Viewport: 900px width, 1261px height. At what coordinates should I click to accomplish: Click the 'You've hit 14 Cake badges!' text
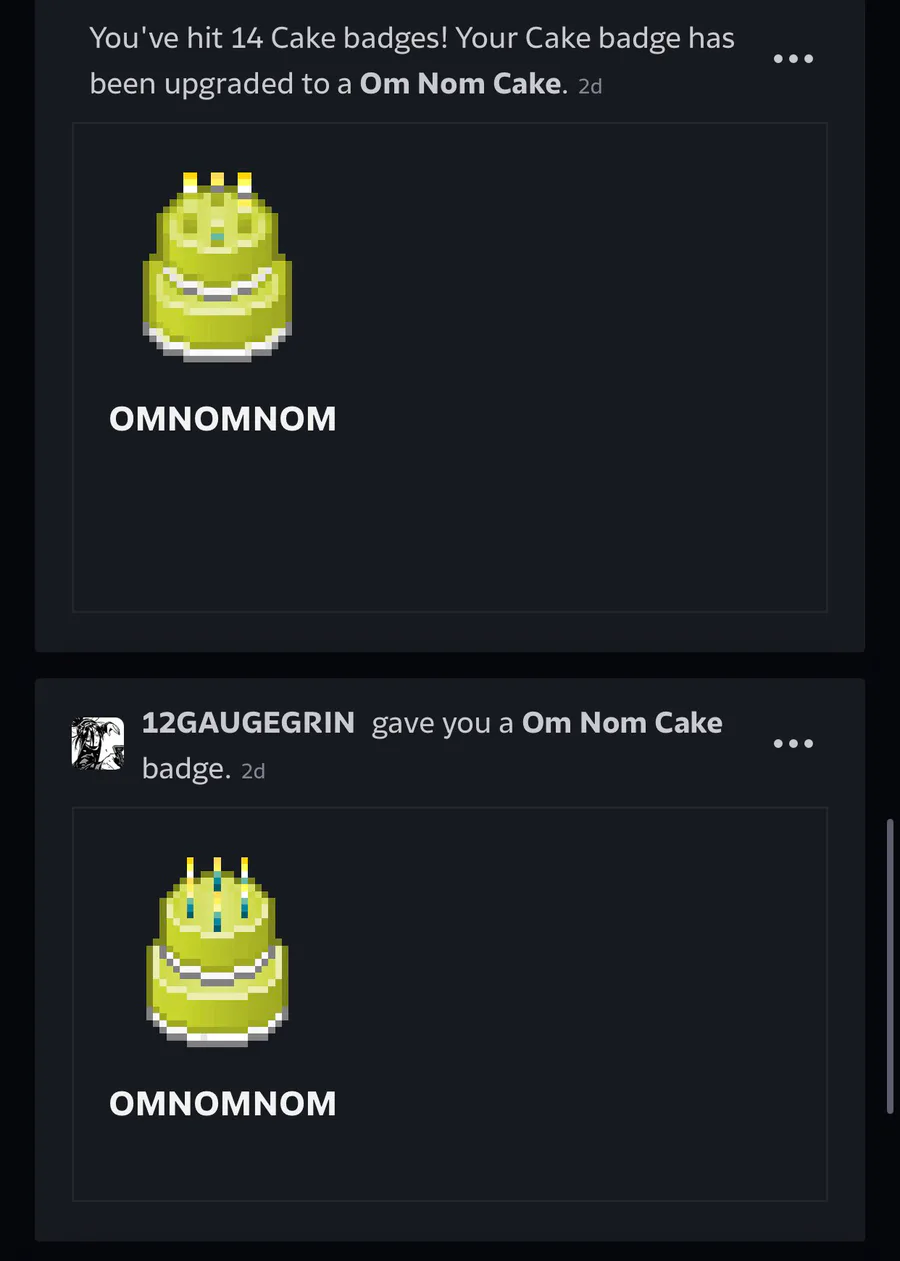[x=269, y=38]
